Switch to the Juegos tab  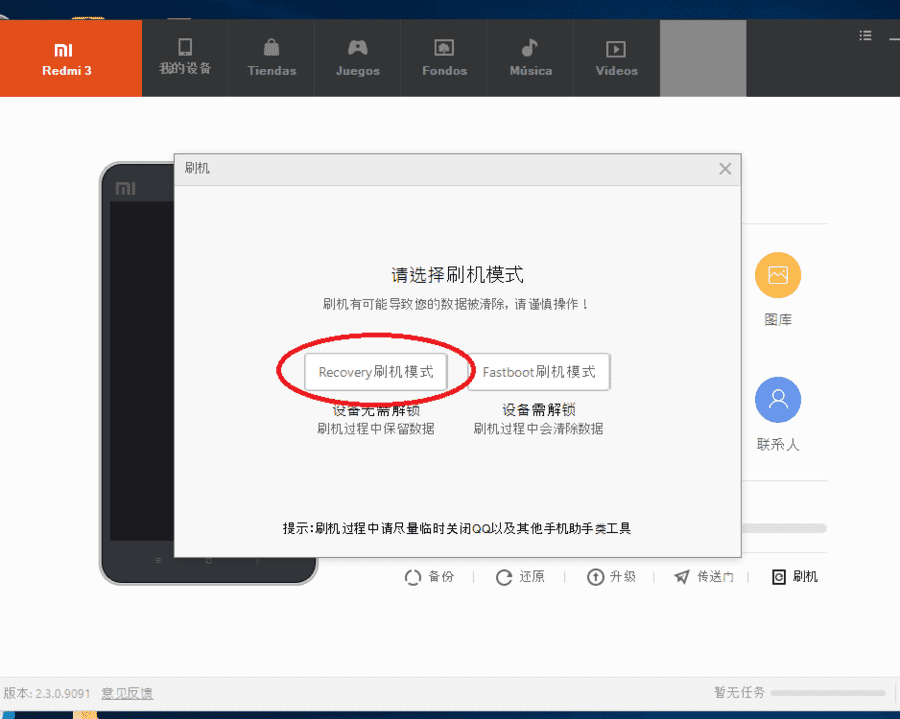coord(358,59)
